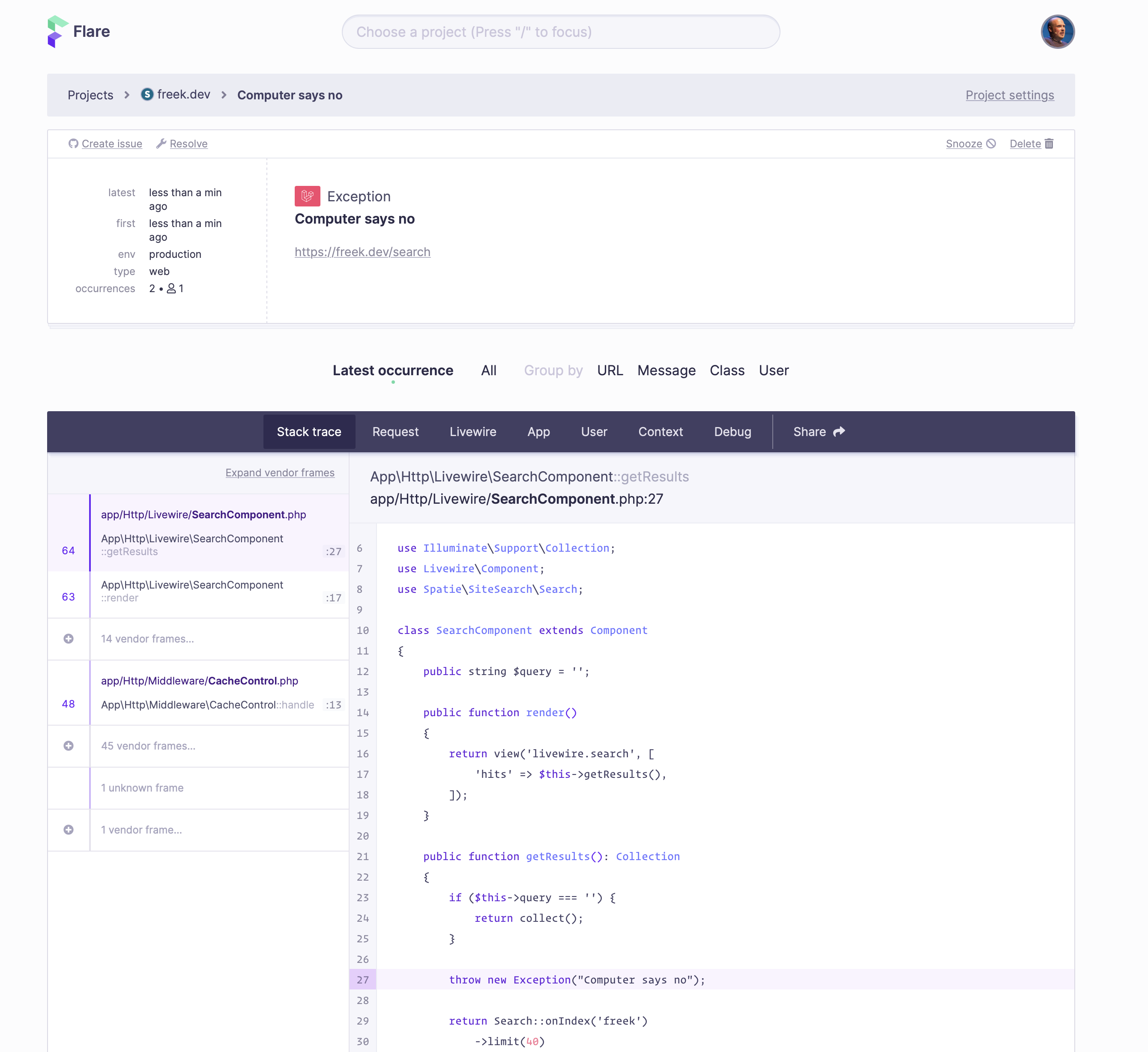Switch to the Context tab

pyautogui.click(x=660, y=432)
